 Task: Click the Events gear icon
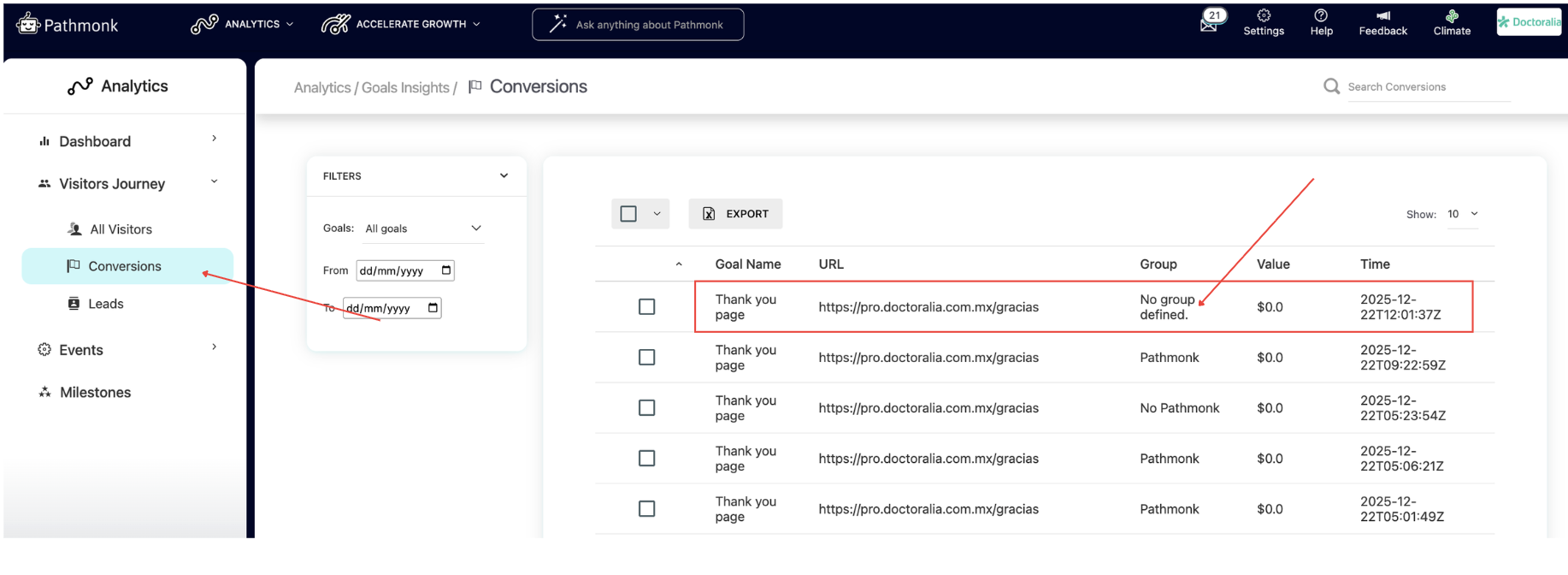pyautogui.click(x=44, y=349)
